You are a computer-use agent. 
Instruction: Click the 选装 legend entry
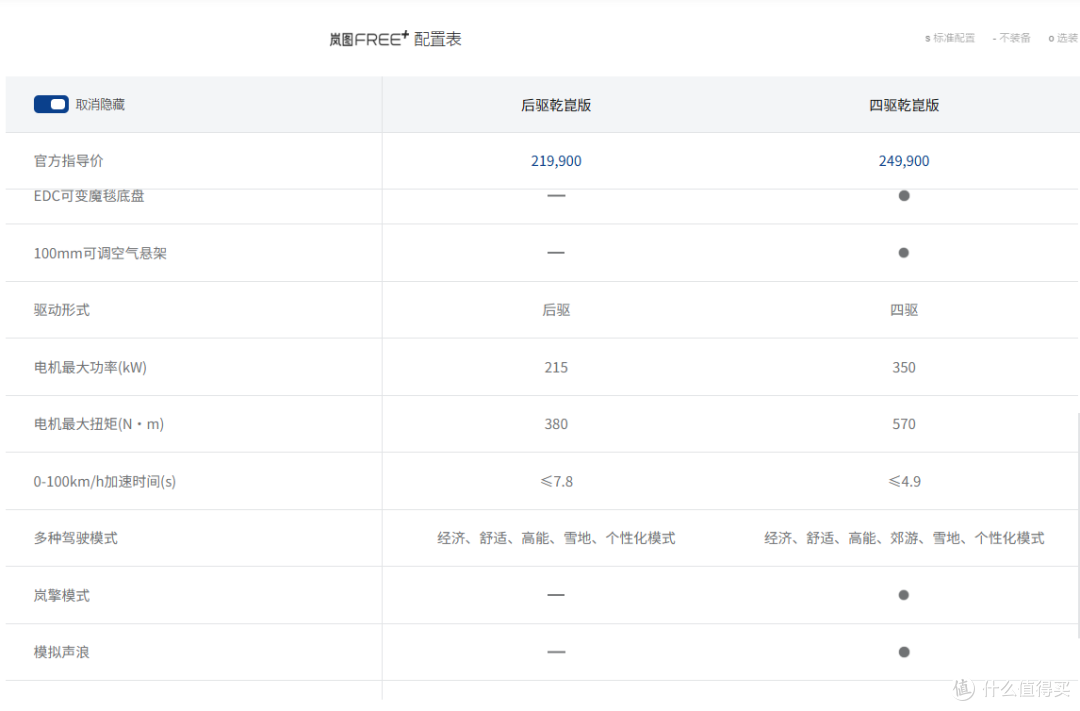(1063, 38)
